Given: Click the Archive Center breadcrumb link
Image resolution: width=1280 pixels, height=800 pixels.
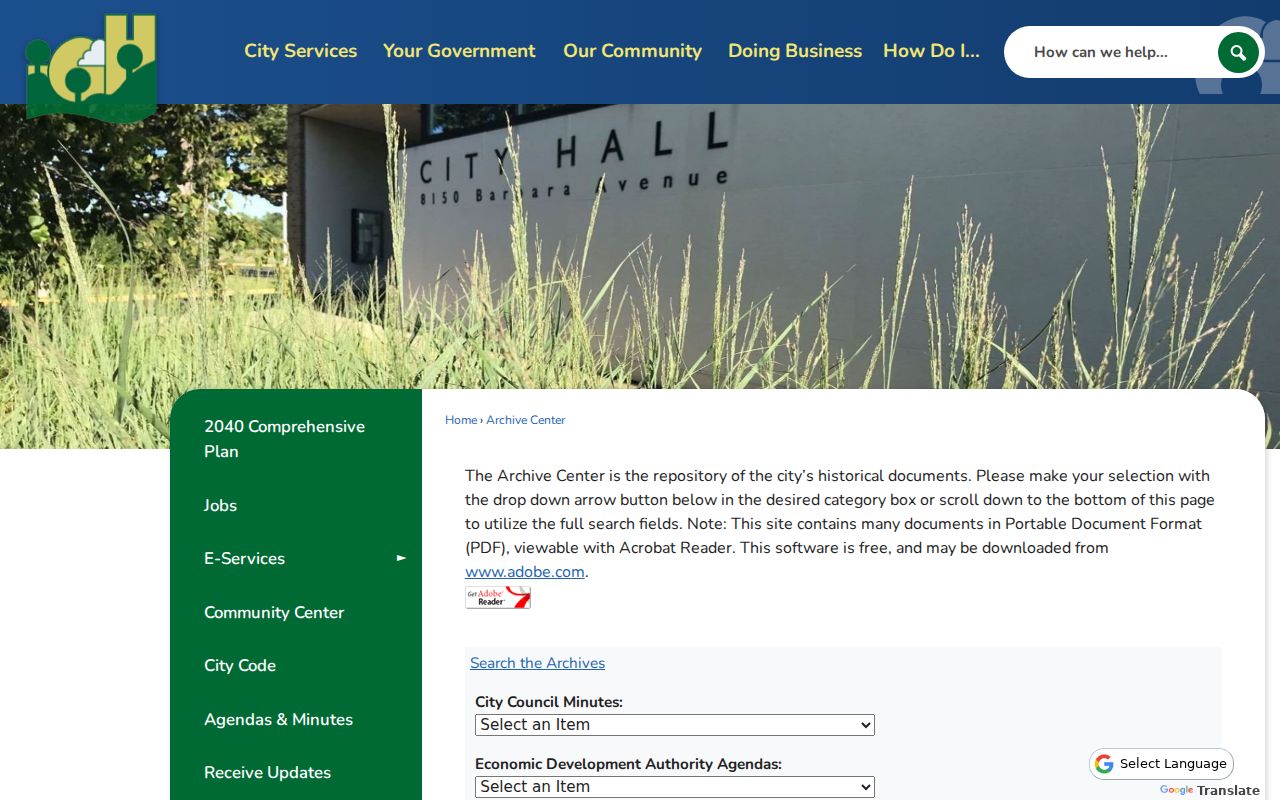Looking at the screenshot, I should 526,420.
